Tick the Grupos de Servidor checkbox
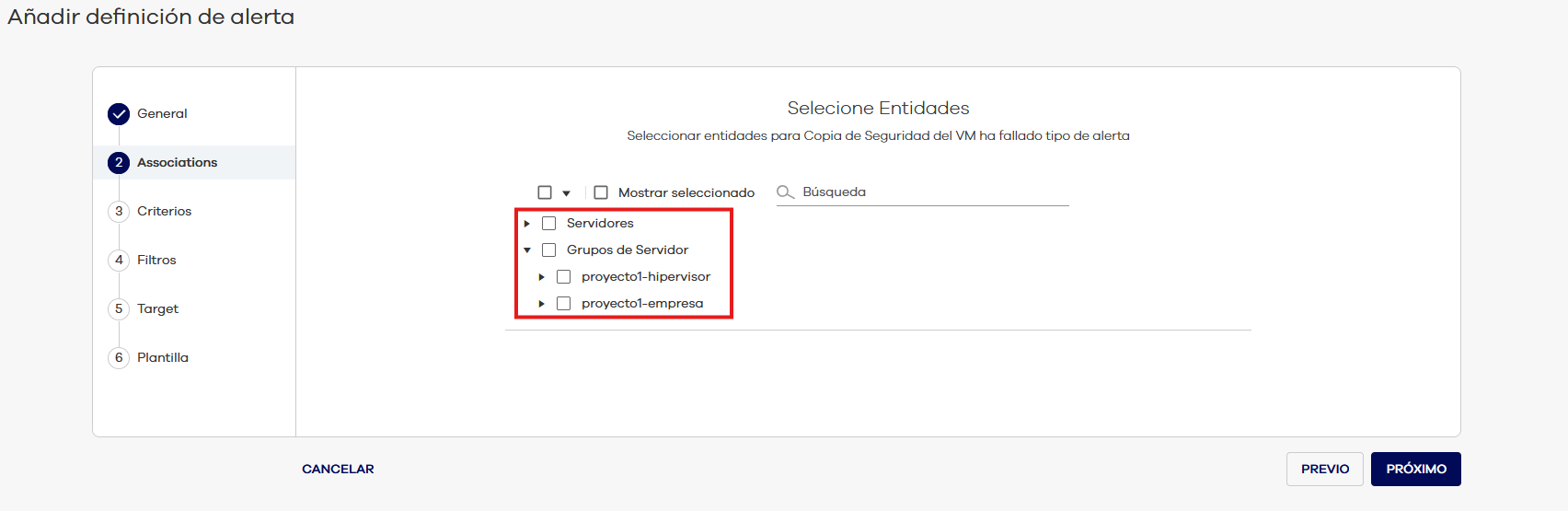 [x=549, y=250]
